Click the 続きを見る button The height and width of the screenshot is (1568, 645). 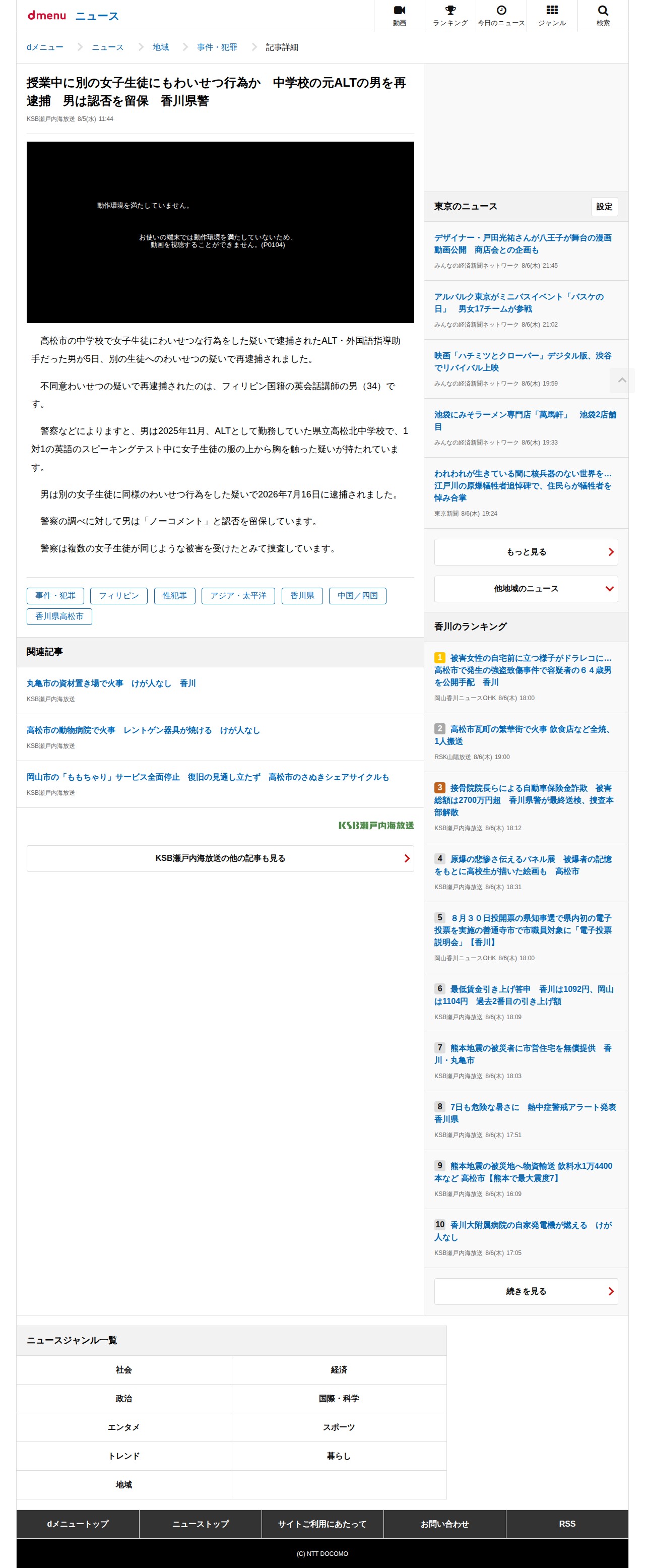[526, 1291]
